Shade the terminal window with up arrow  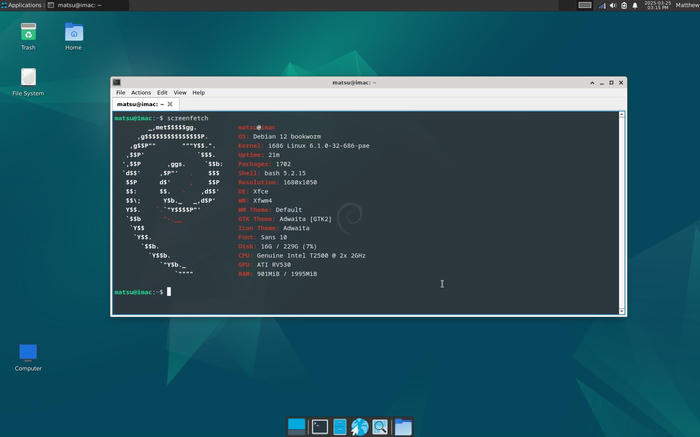pos(592,83)
